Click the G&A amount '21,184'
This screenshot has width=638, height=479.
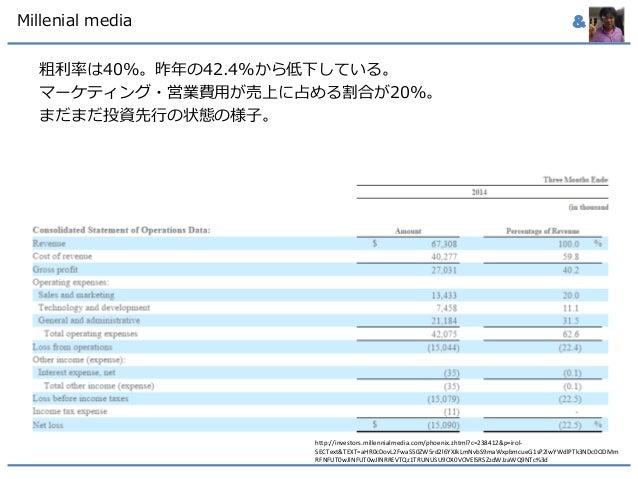pos(444,321)
